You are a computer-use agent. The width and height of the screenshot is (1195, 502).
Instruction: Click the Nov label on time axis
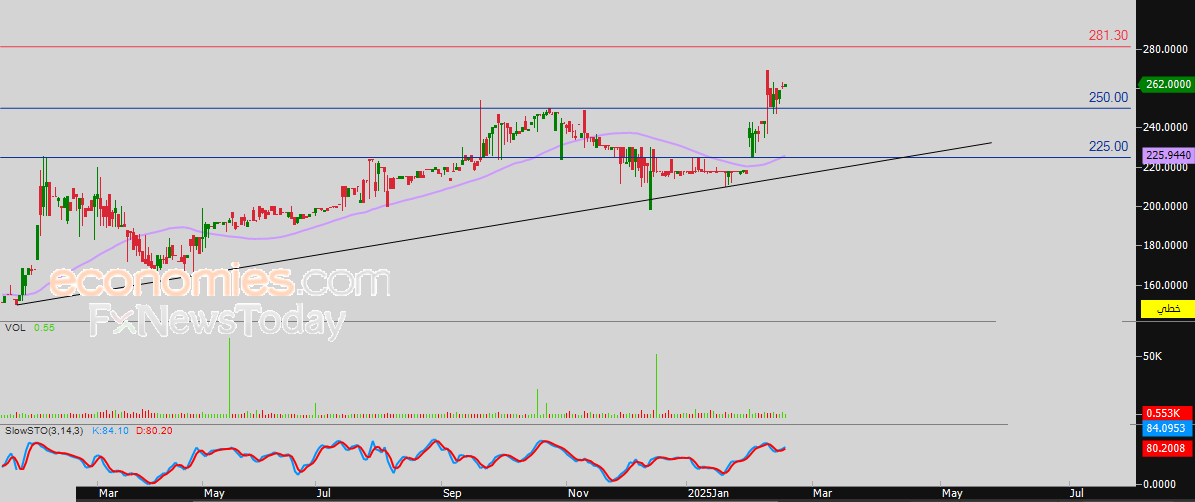[578, 494]
